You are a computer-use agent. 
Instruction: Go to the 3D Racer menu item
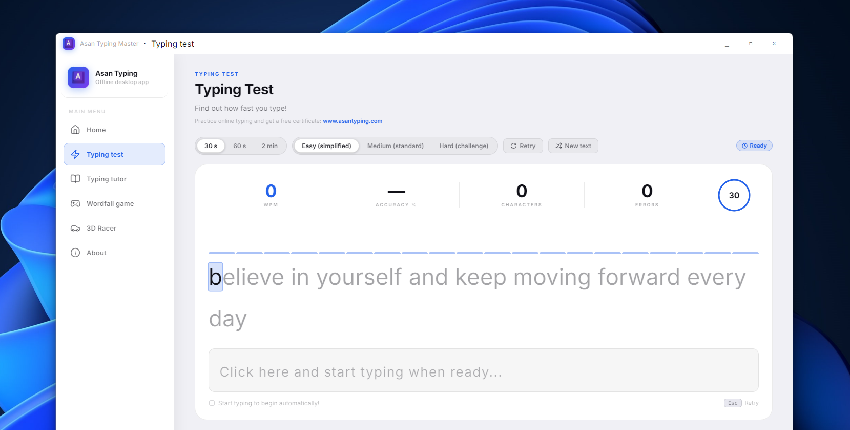(114, 228)
